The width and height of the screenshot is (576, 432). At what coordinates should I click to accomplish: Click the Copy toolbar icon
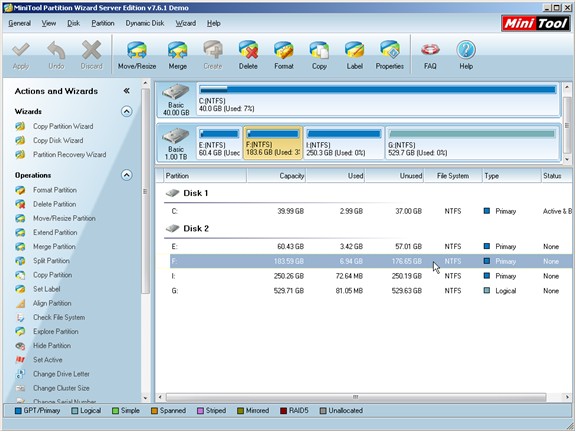click(319, 55)
